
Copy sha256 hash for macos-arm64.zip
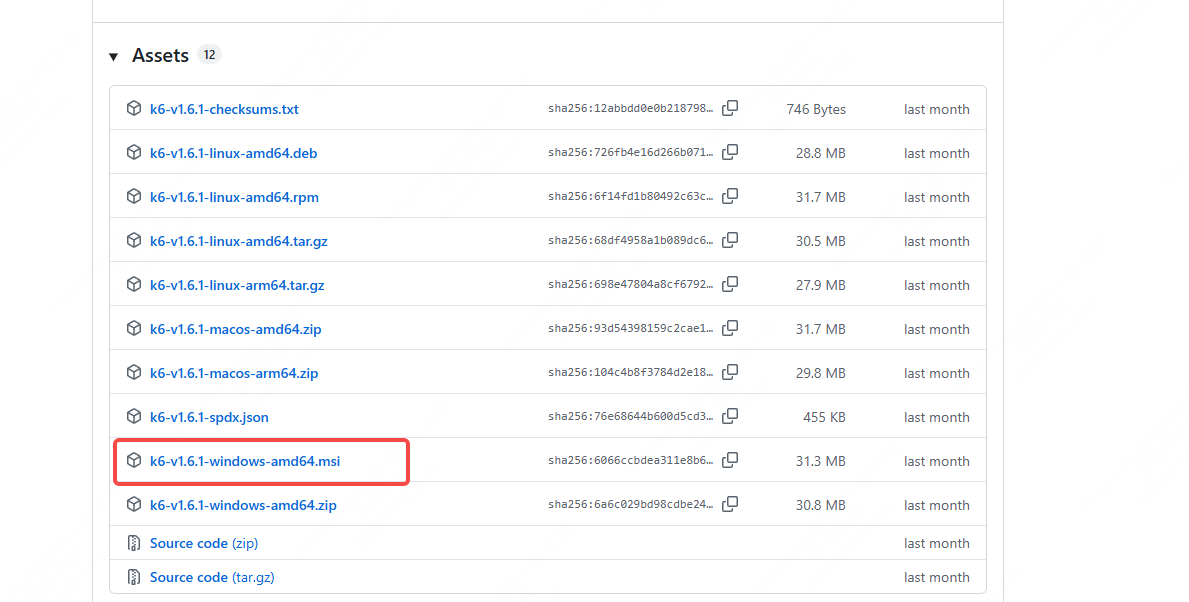(730, 372)
